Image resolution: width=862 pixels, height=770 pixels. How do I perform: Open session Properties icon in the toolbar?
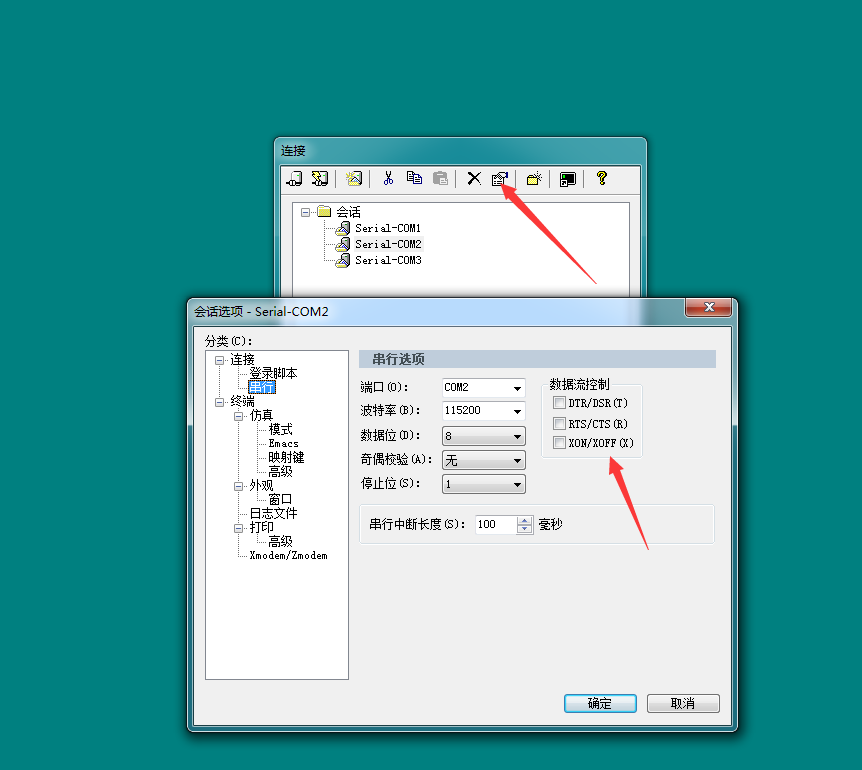(x=500, y=179)
